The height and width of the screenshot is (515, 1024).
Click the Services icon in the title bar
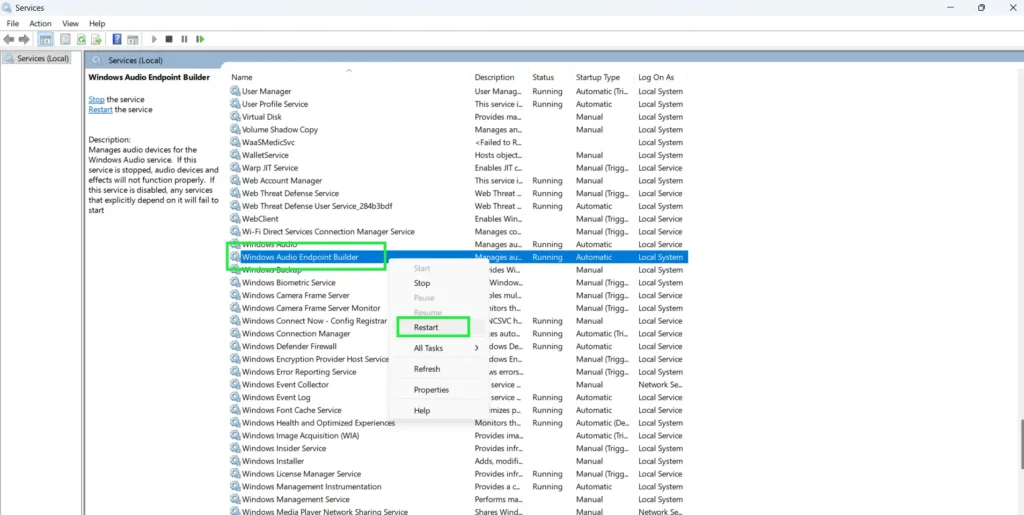point(7,7)
